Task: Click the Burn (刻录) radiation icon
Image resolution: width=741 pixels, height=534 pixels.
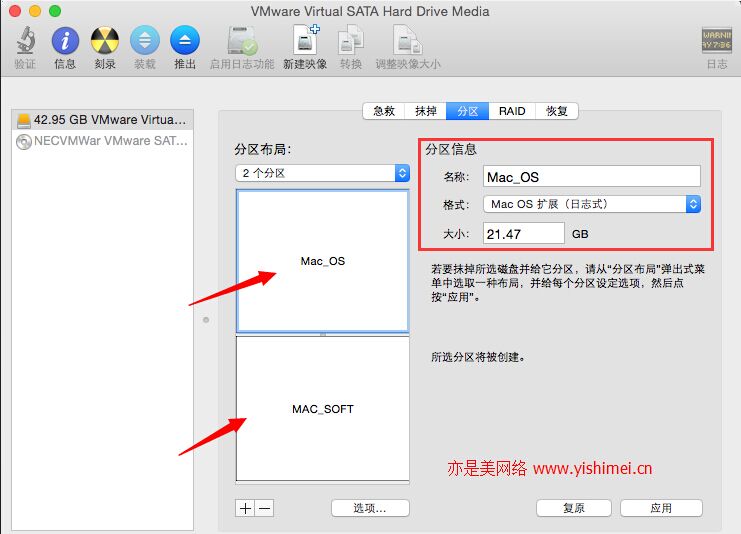Action: (x=104, y=41)
